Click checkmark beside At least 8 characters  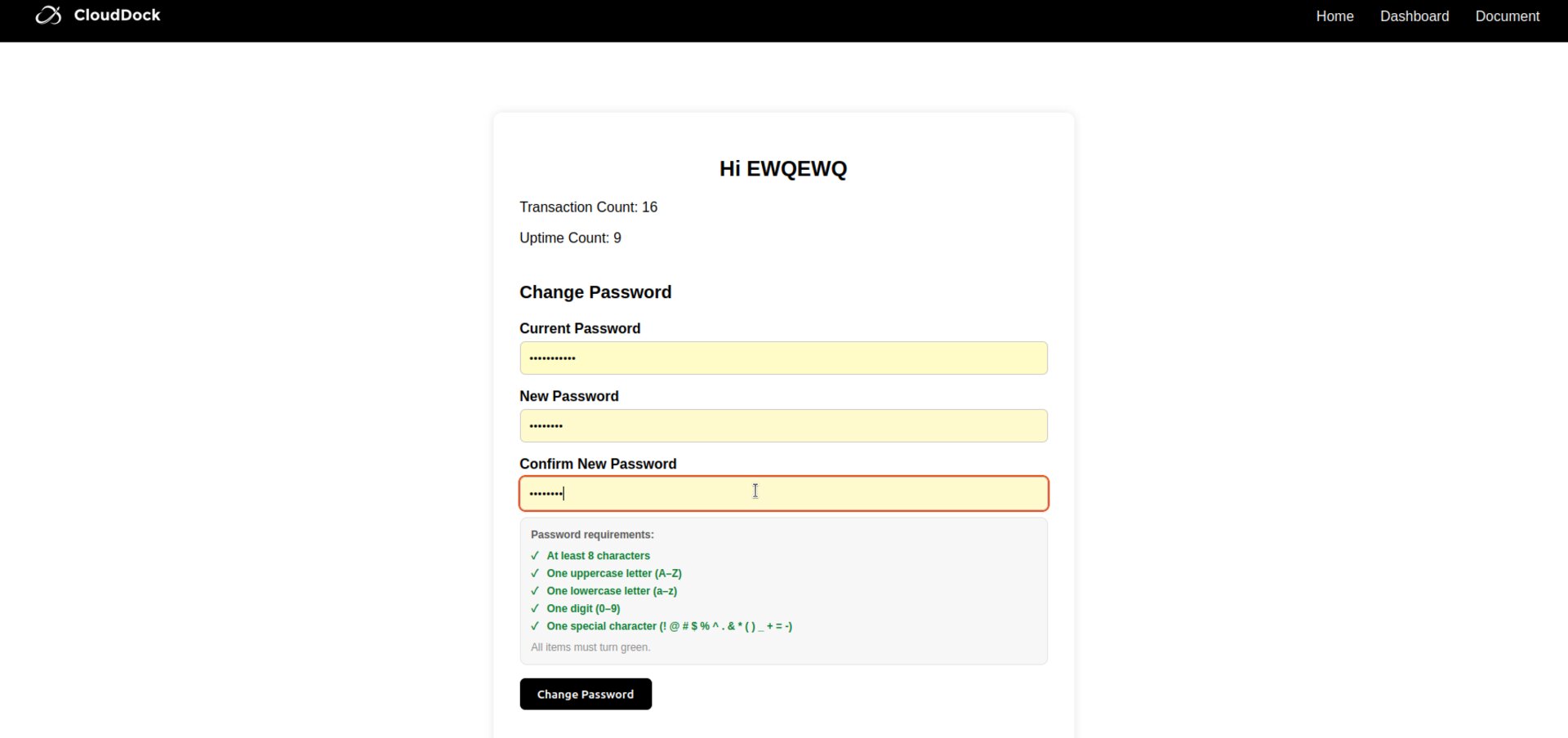(x=535, y=556)
